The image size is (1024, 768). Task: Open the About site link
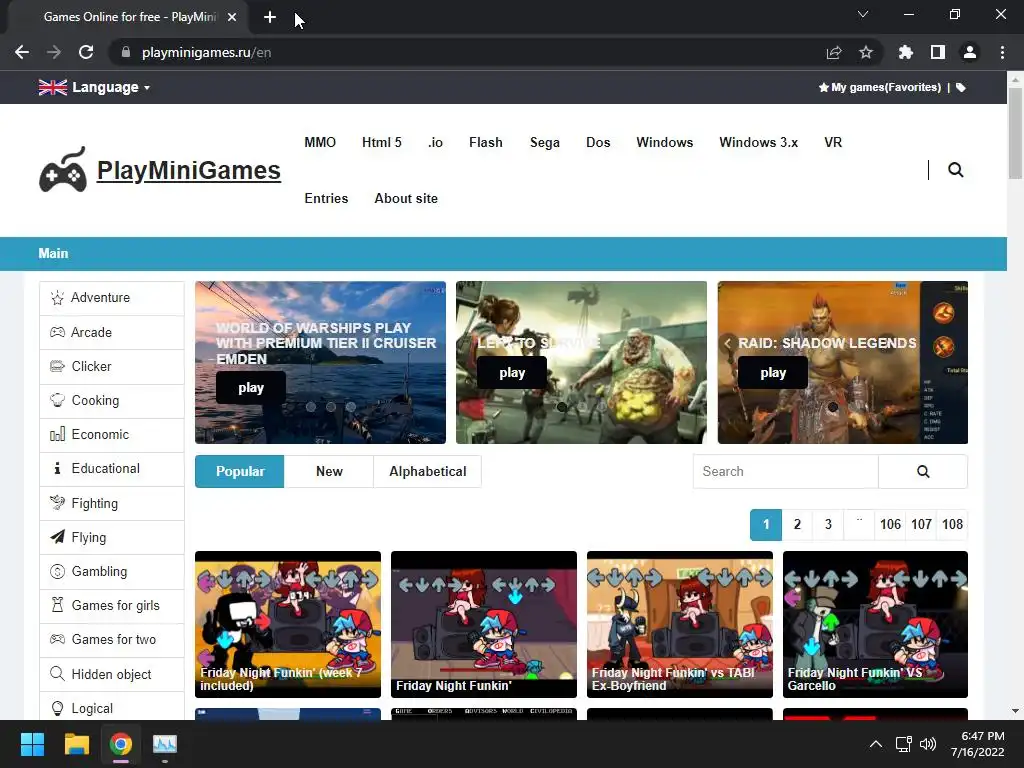(406, 199)
